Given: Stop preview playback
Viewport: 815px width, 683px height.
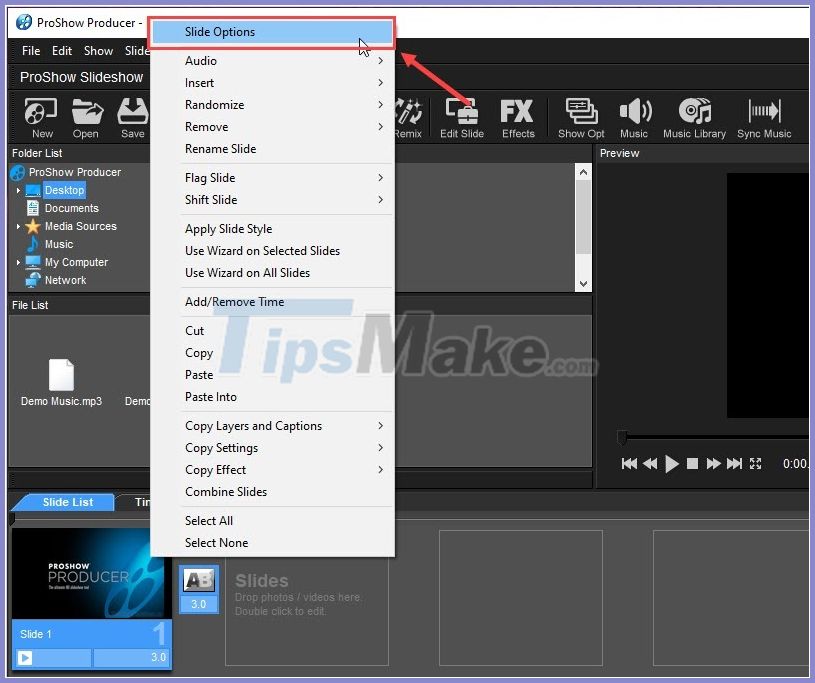Looking at the screenshot, I should [691, 463].
